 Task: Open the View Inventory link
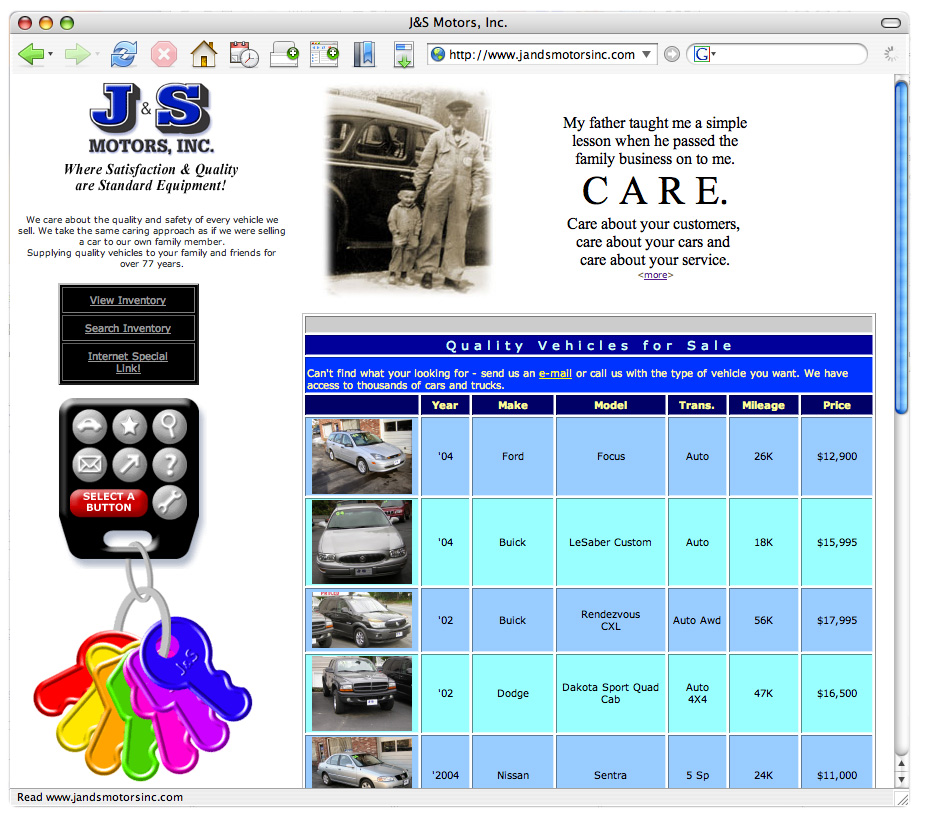(x=128, y=300)
